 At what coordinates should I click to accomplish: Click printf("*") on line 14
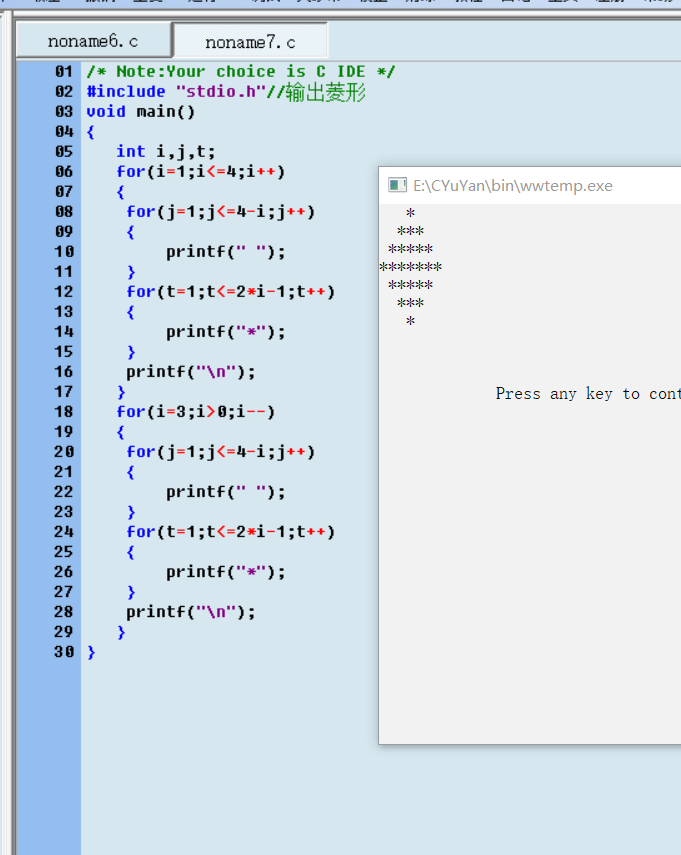click(x=226, y=332)
